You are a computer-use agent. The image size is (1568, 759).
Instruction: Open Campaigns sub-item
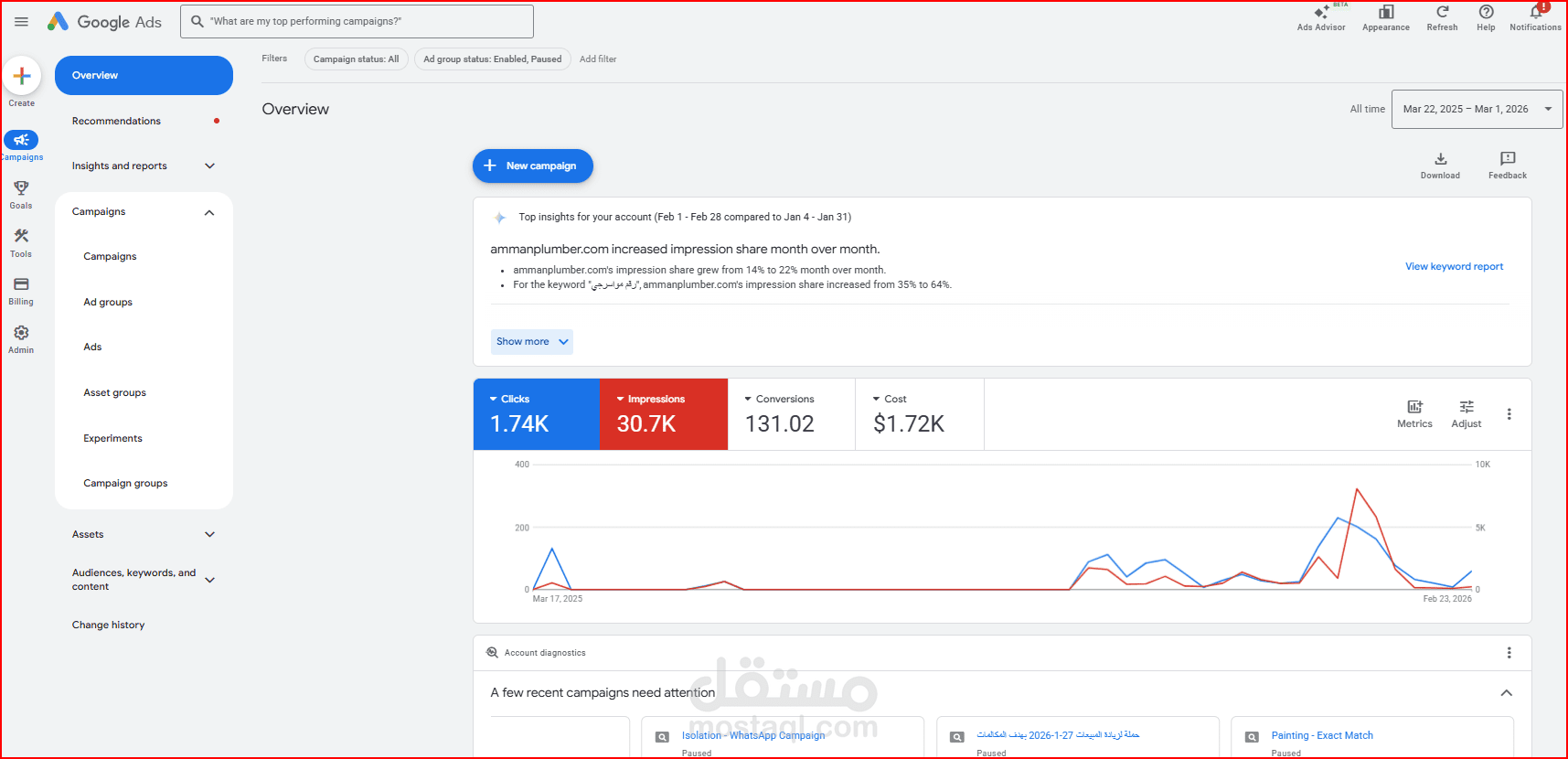coord(110,257)
